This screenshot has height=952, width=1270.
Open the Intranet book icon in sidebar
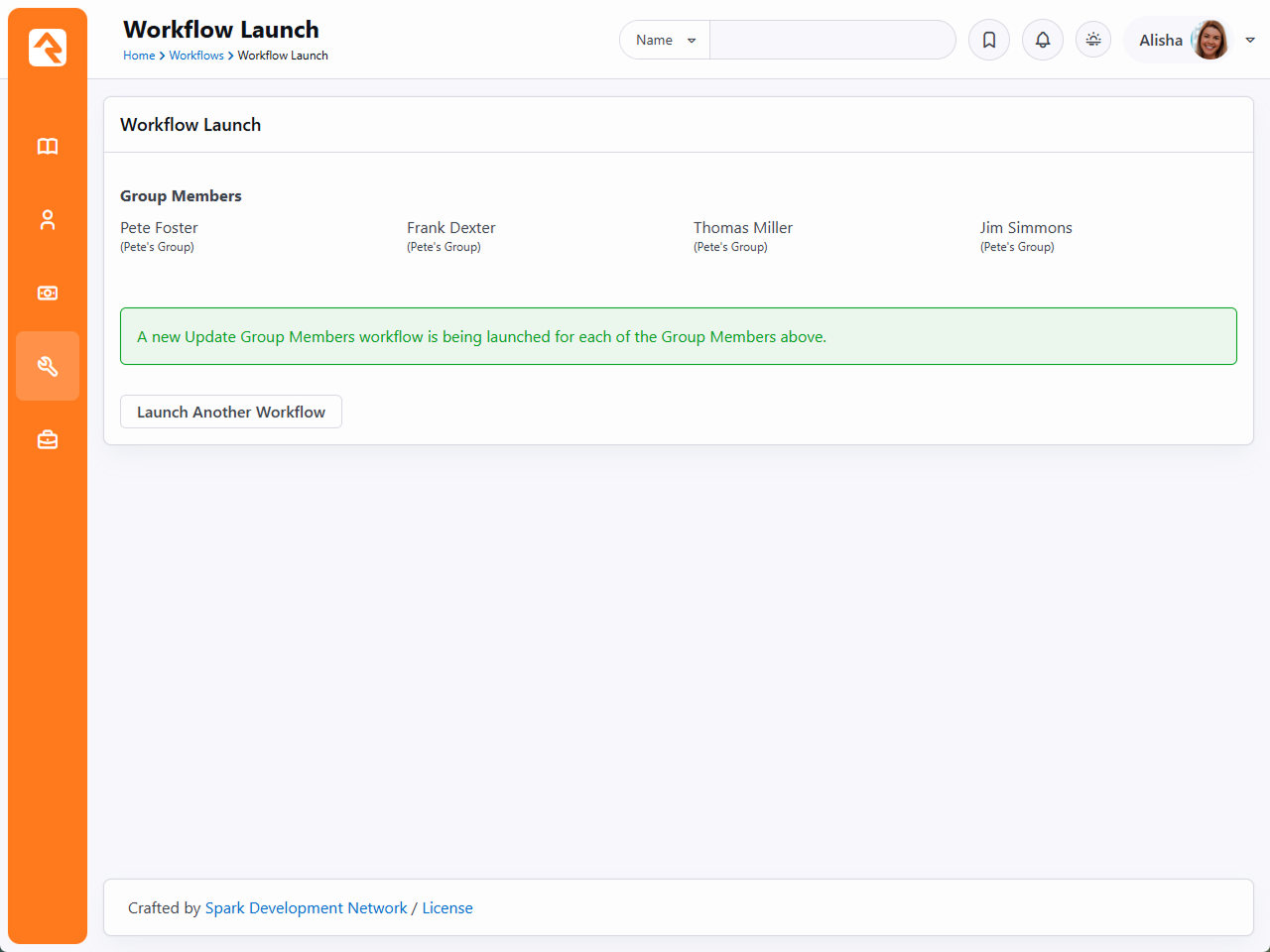[x=48, y=147]
